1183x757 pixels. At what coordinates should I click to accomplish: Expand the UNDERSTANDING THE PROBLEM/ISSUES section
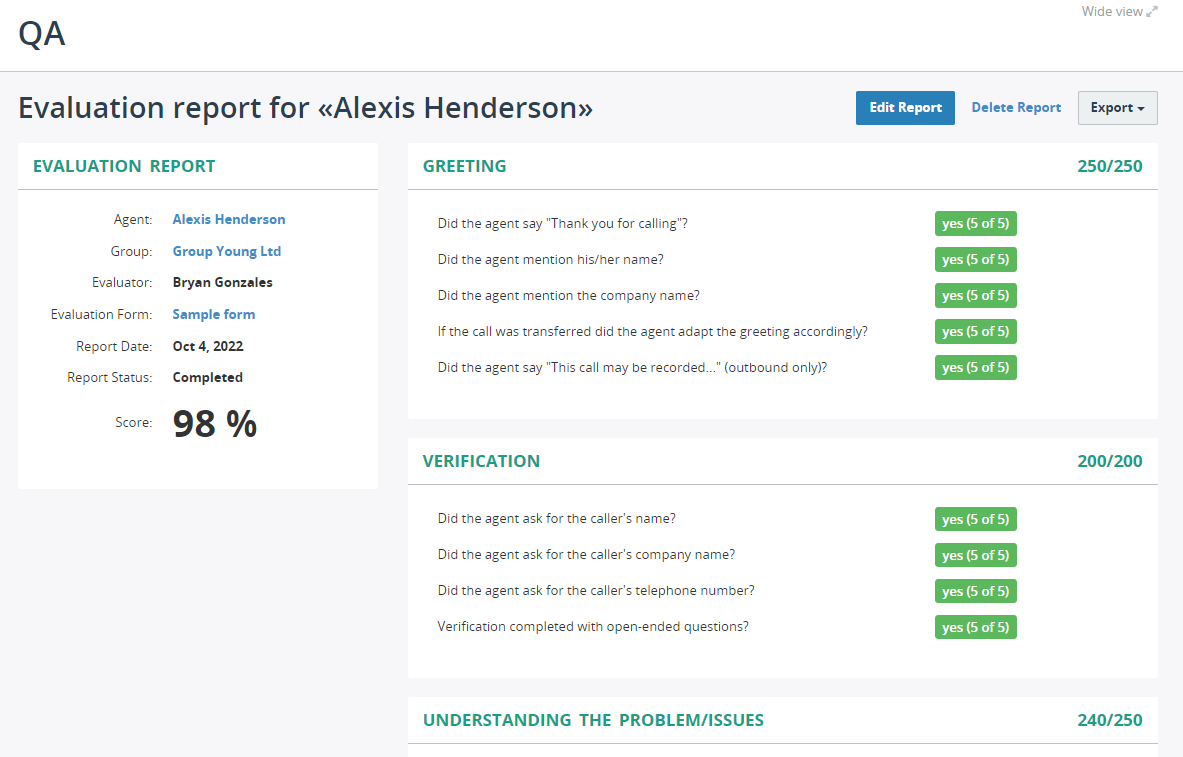(594, 719)
